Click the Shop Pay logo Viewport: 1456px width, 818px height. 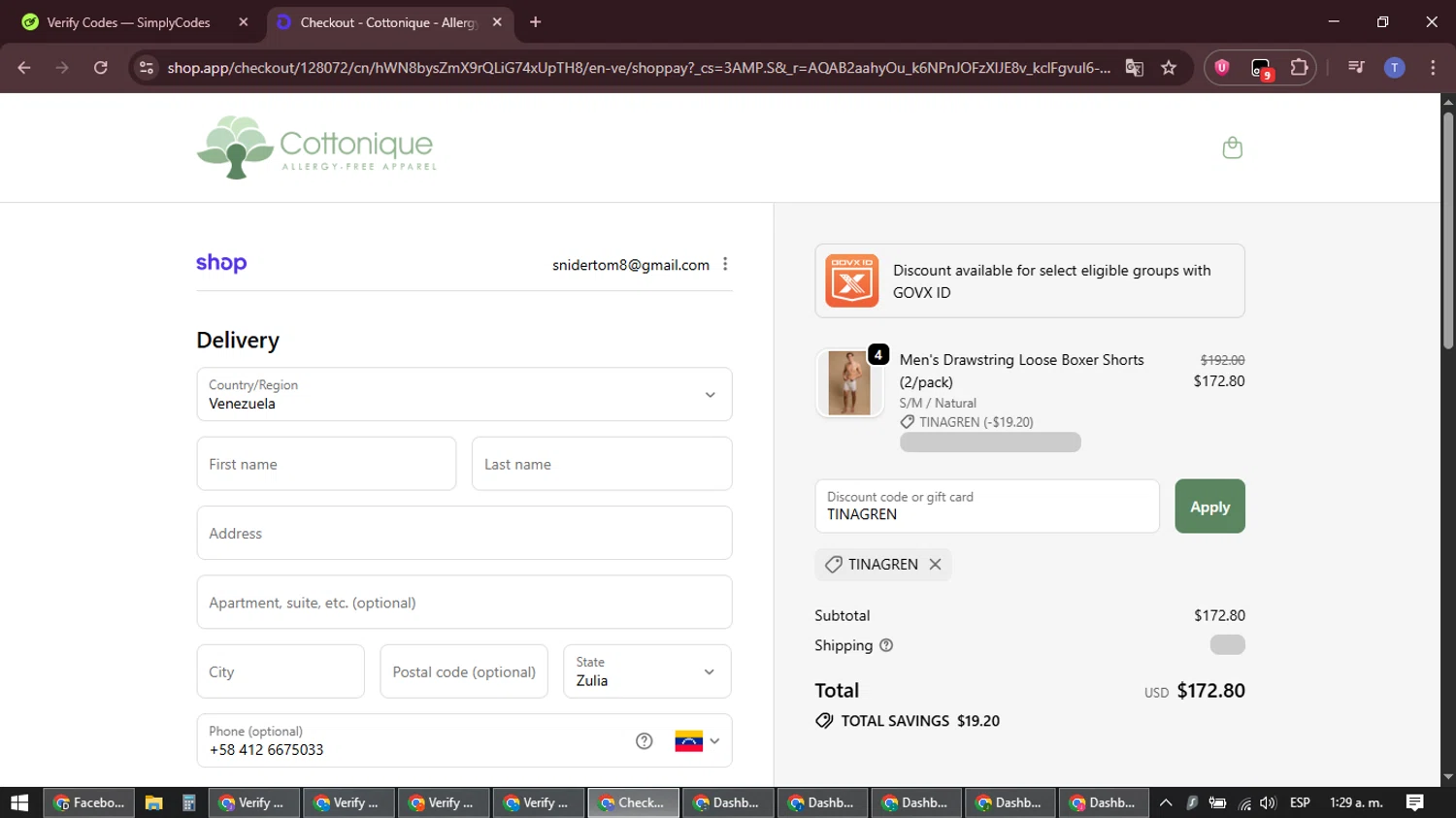tap(221, 263)
